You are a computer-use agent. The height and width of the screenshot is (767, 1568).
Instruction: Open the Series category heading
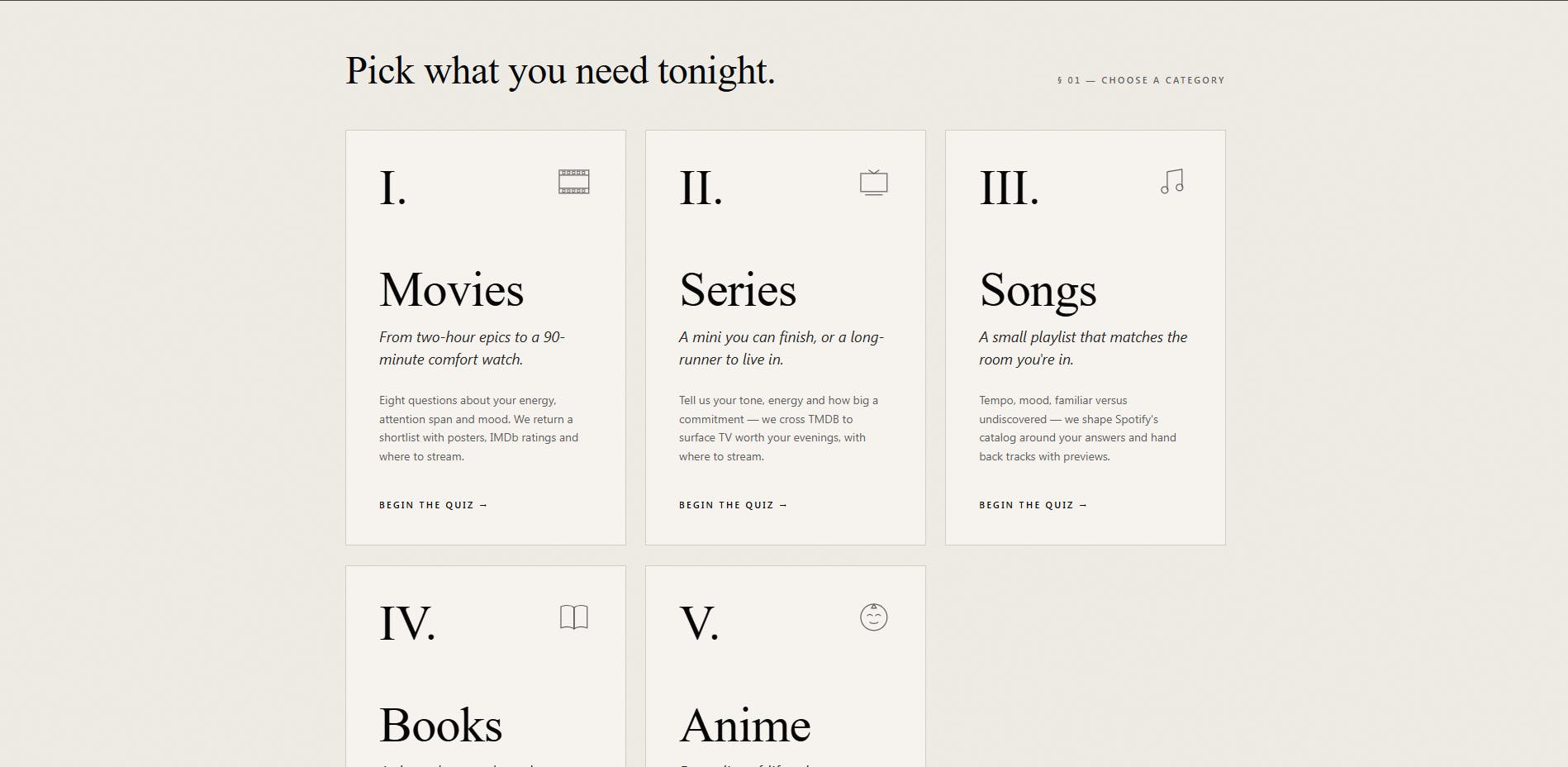pyautogui.click(x=738, y=290)
